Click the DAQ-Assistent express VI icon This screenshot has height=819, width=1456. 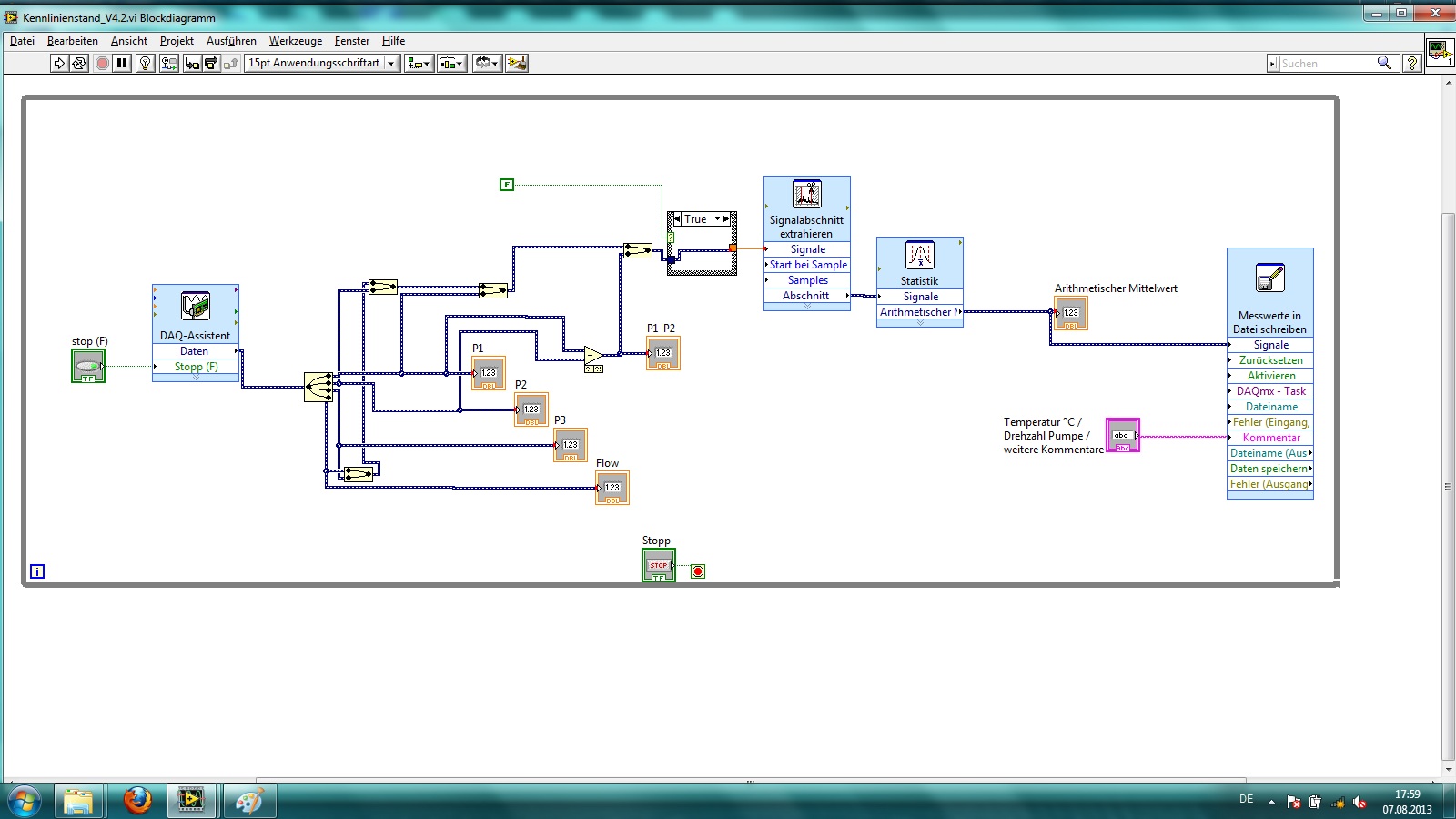tap(196, 306)
